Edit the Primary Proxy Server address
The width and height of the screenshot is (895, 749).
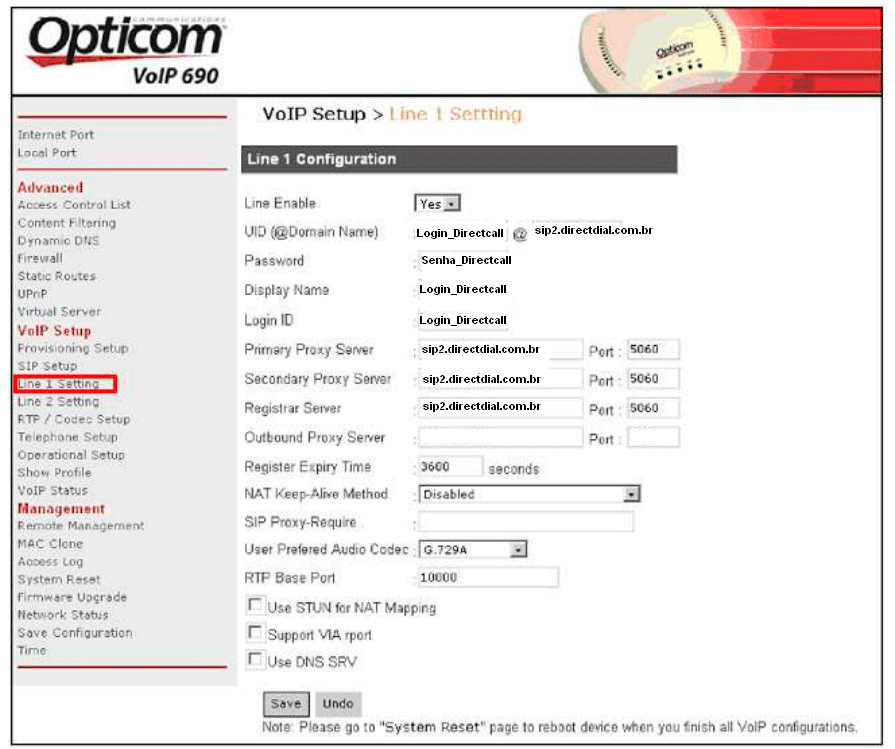point(500,349)
